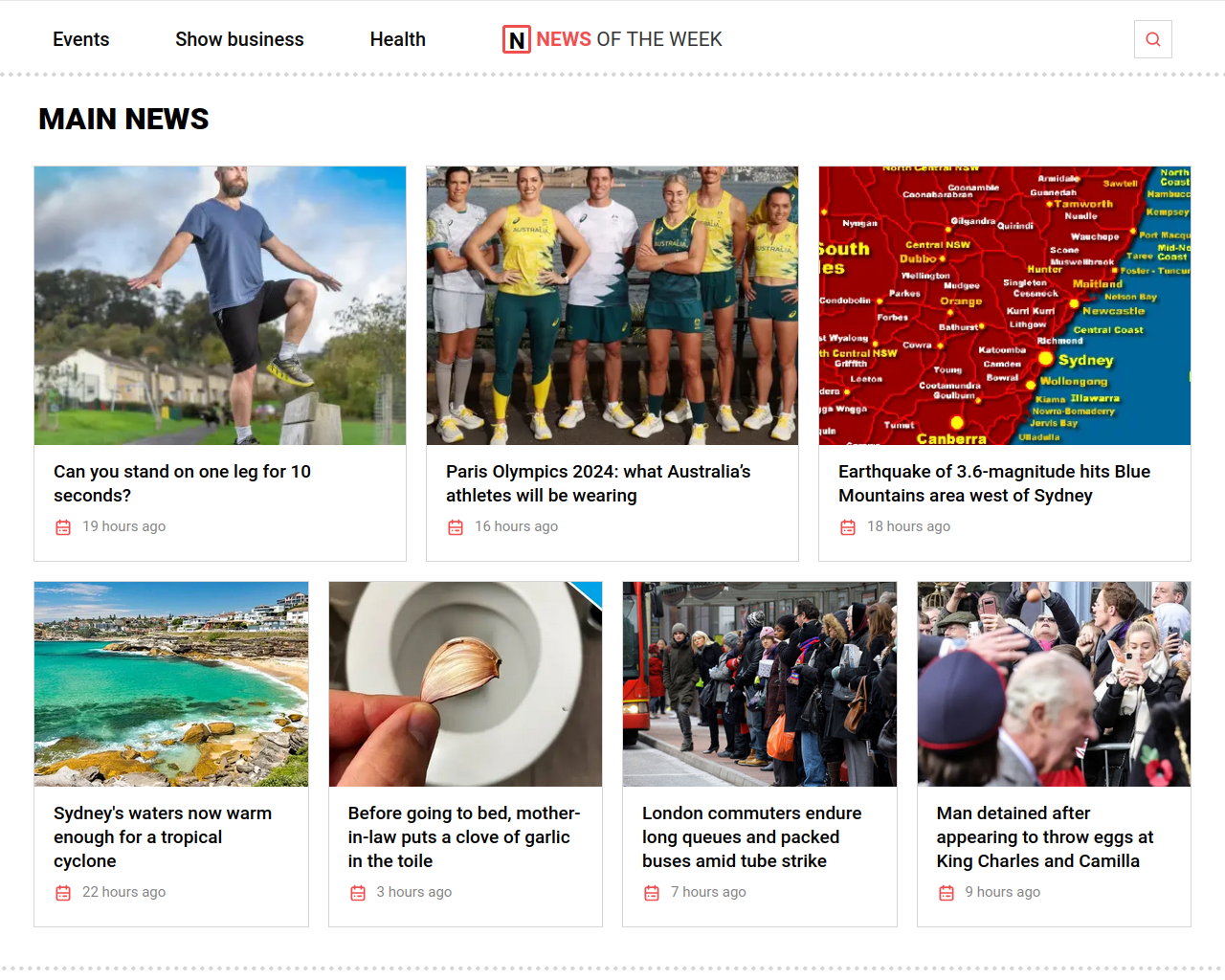Viewport: 1225px width, 980px height.
Task: Click the garlic clove toilet photo
Action: click(x=465, y=684)
